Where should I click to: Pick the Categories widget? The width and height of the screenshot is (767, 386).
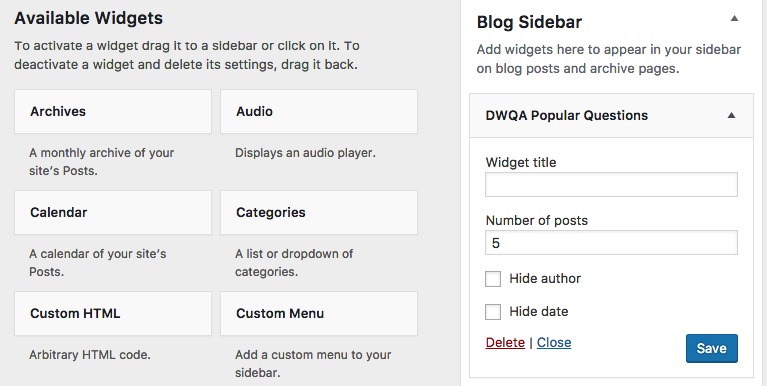(319, 212)
